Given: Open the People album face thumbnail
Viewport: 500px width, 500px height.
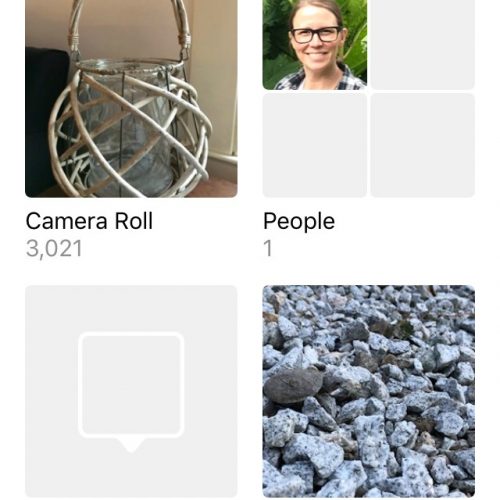Looking at the screenshot, I should pyautogui.click(x=315, y=45).
